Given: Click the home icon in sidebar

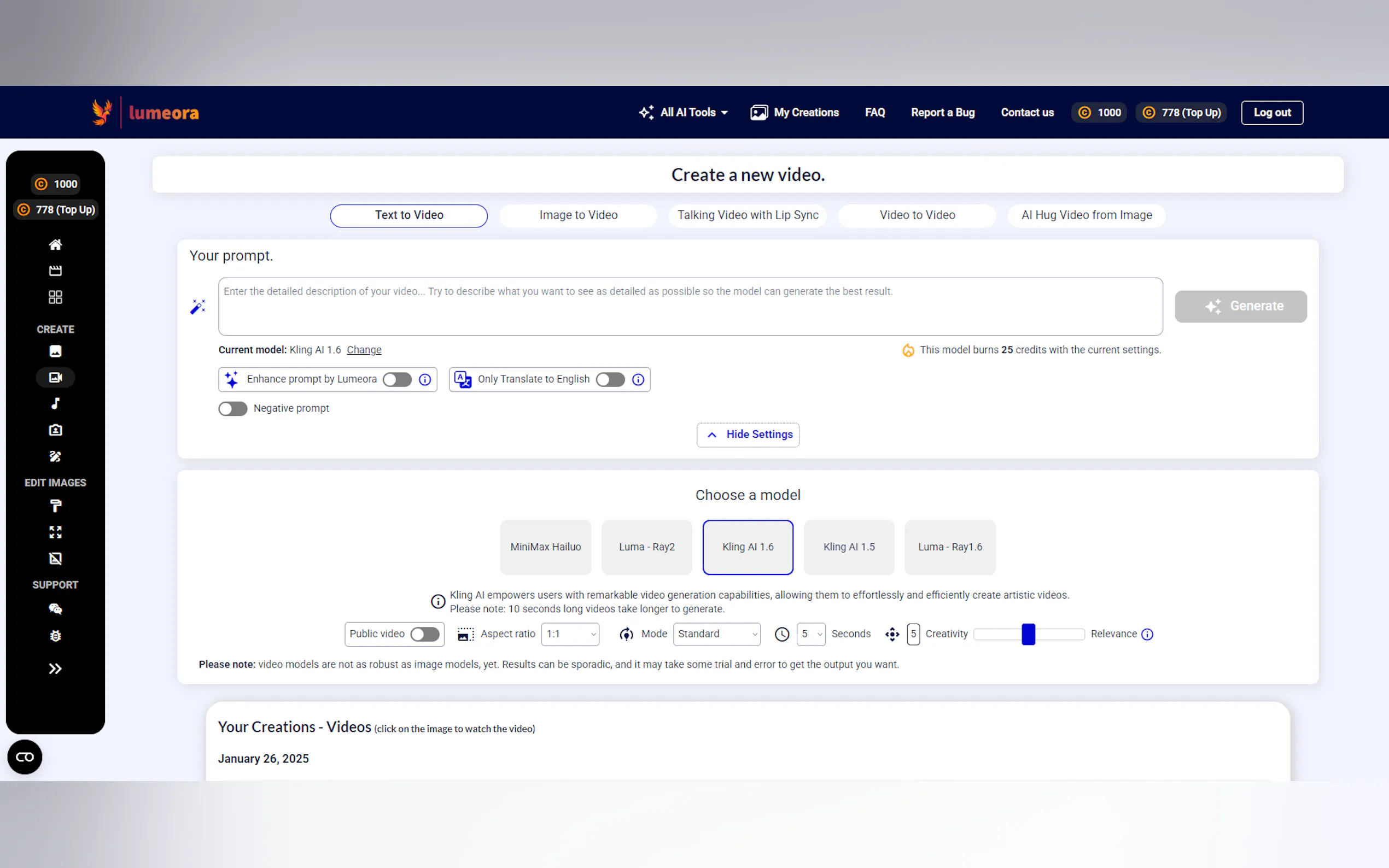Looking at the screenshot, I should point(55,244).
